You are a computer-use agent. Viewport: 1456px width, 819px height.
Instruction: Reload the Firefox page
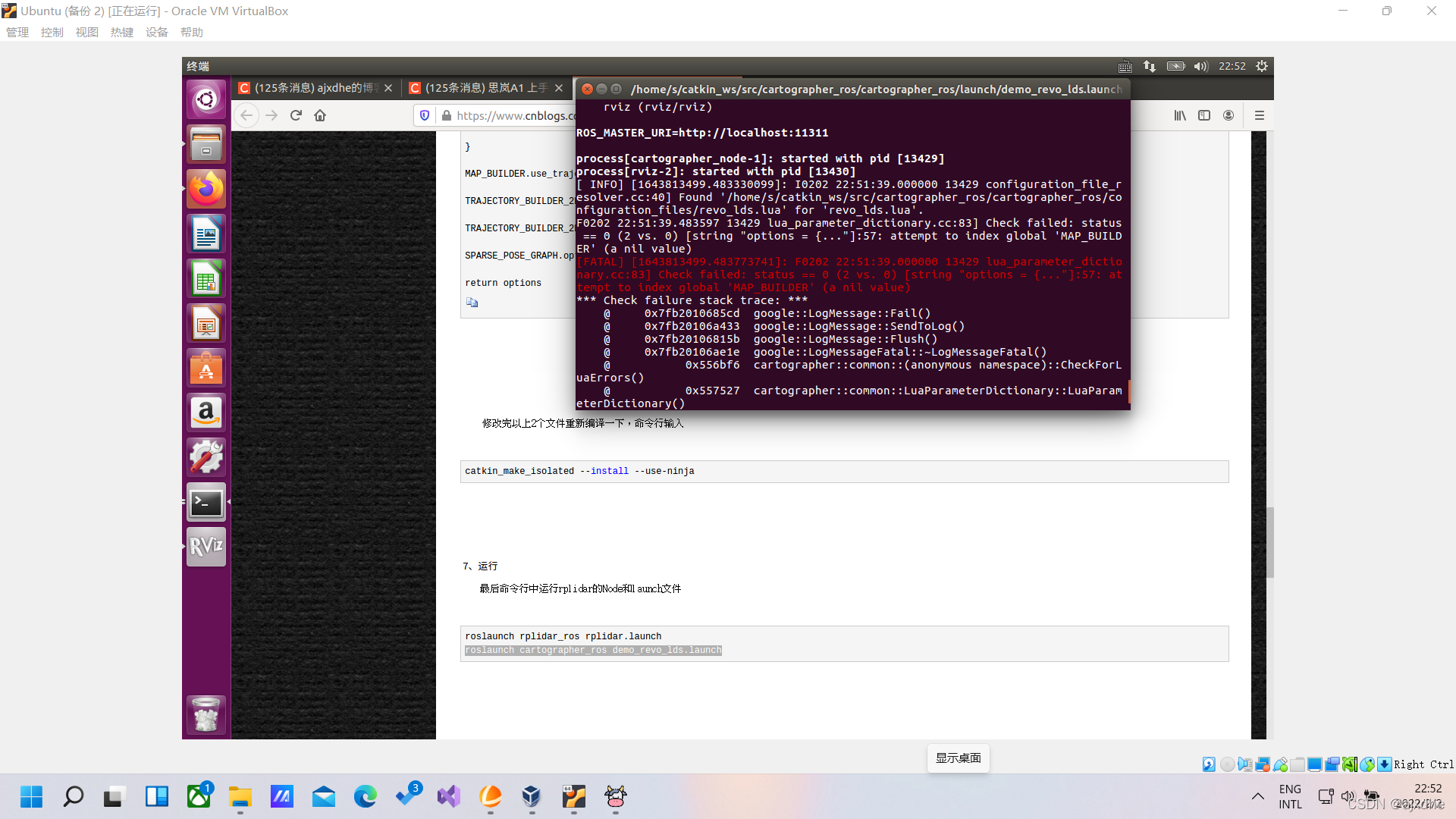point(296,115)
